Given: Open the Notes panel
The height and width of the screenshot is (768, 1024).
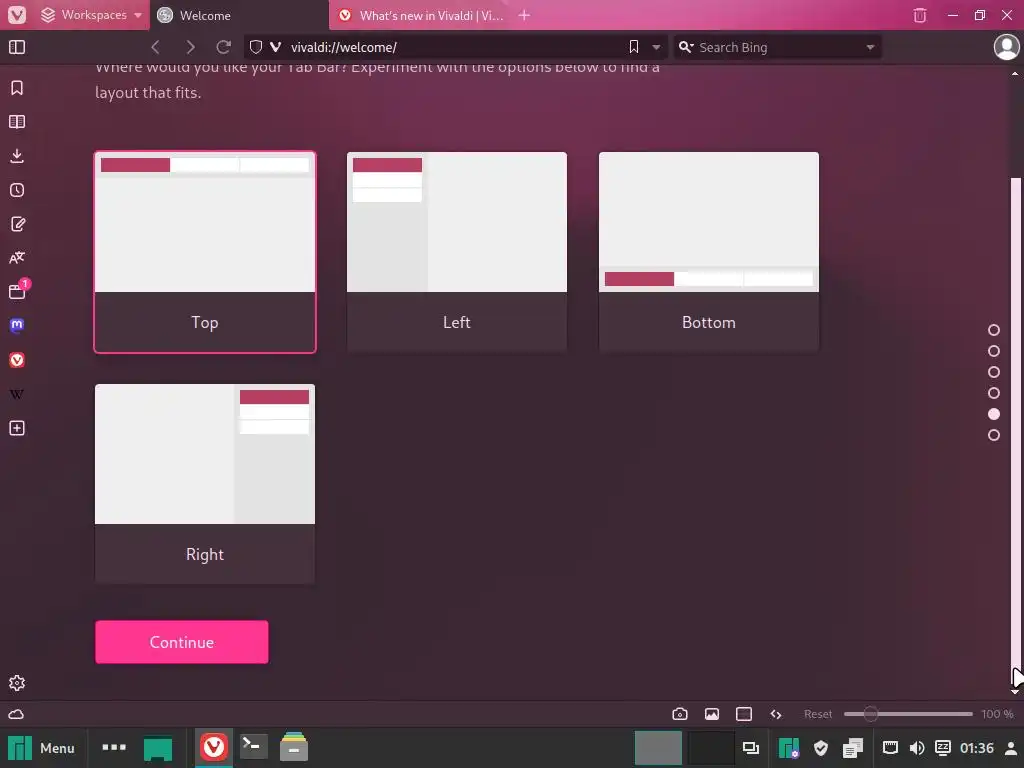Looking at the screenshot, I should (x=17, y=224).
